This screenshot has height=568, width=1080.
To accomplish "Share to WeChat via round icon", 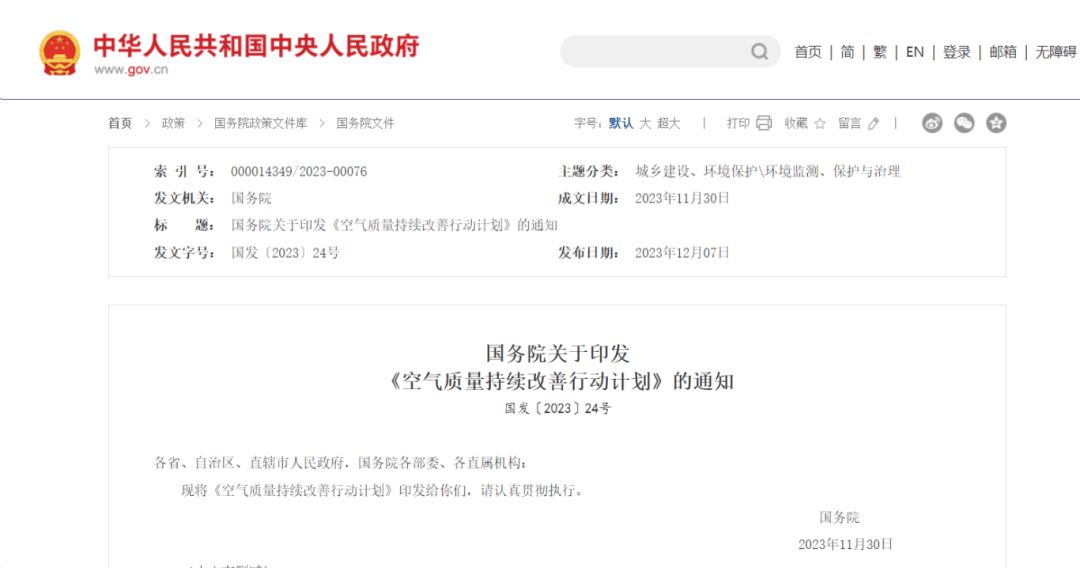I will point(964,123).
